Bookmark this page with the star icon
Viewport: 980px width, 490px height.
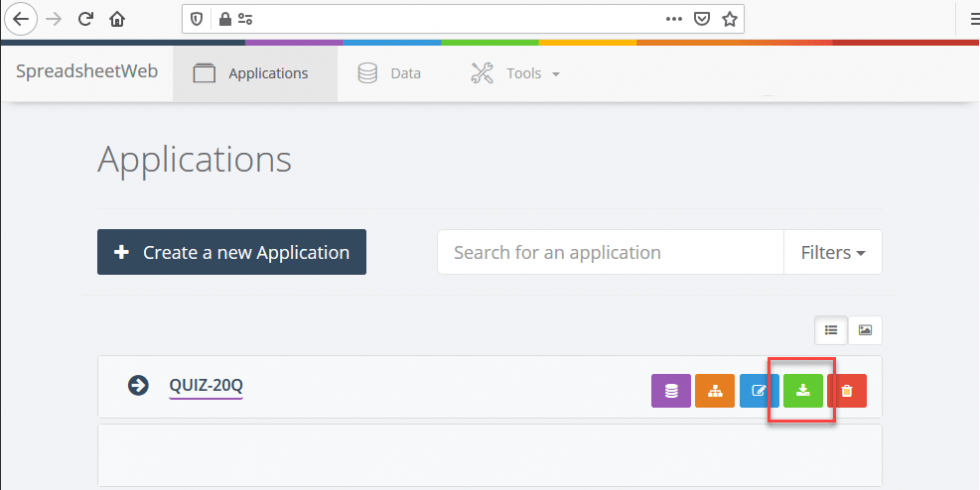pyautogui.click(x=730, y=19)
